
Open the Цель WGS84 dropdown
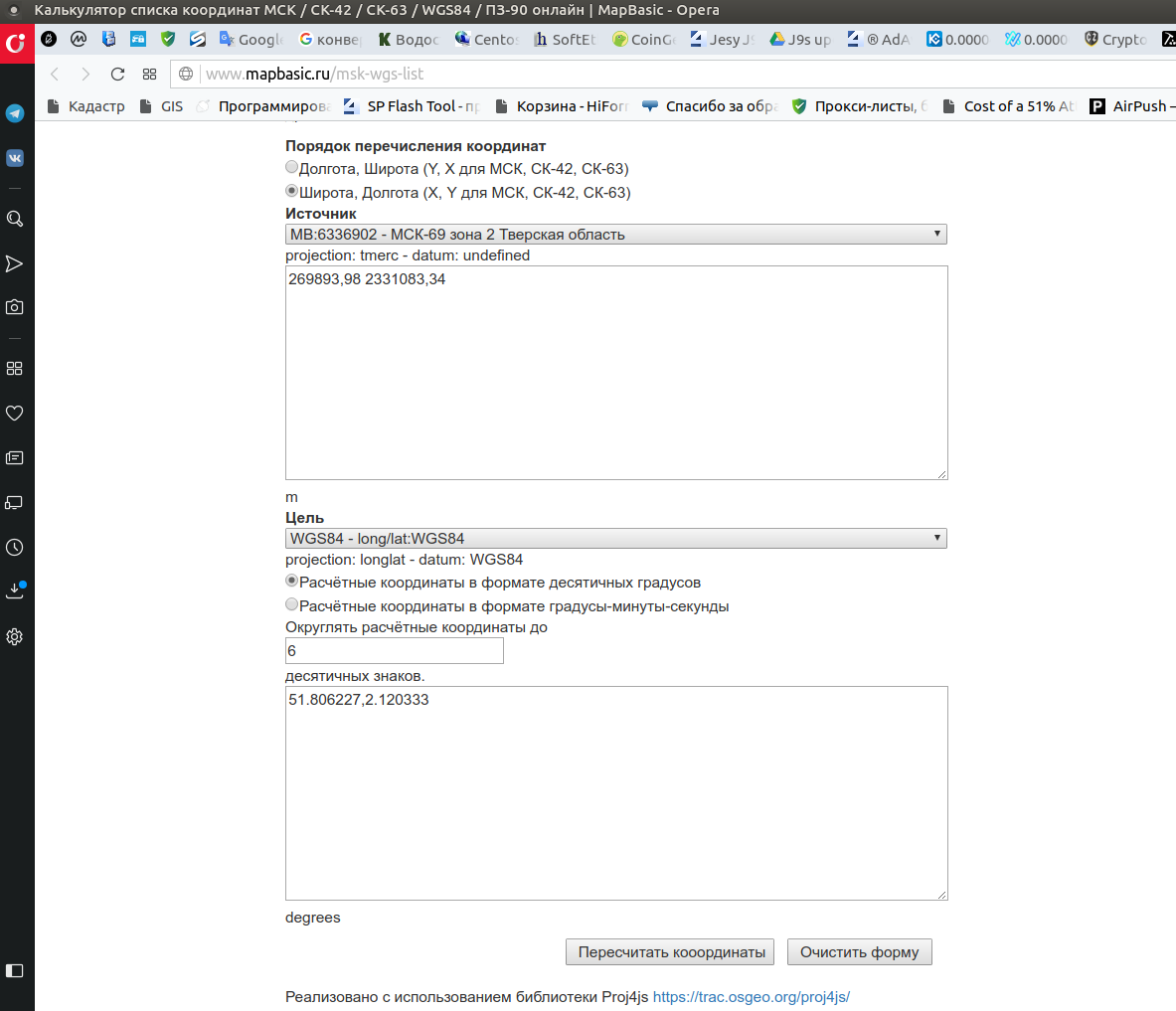[x=615, y=539]
